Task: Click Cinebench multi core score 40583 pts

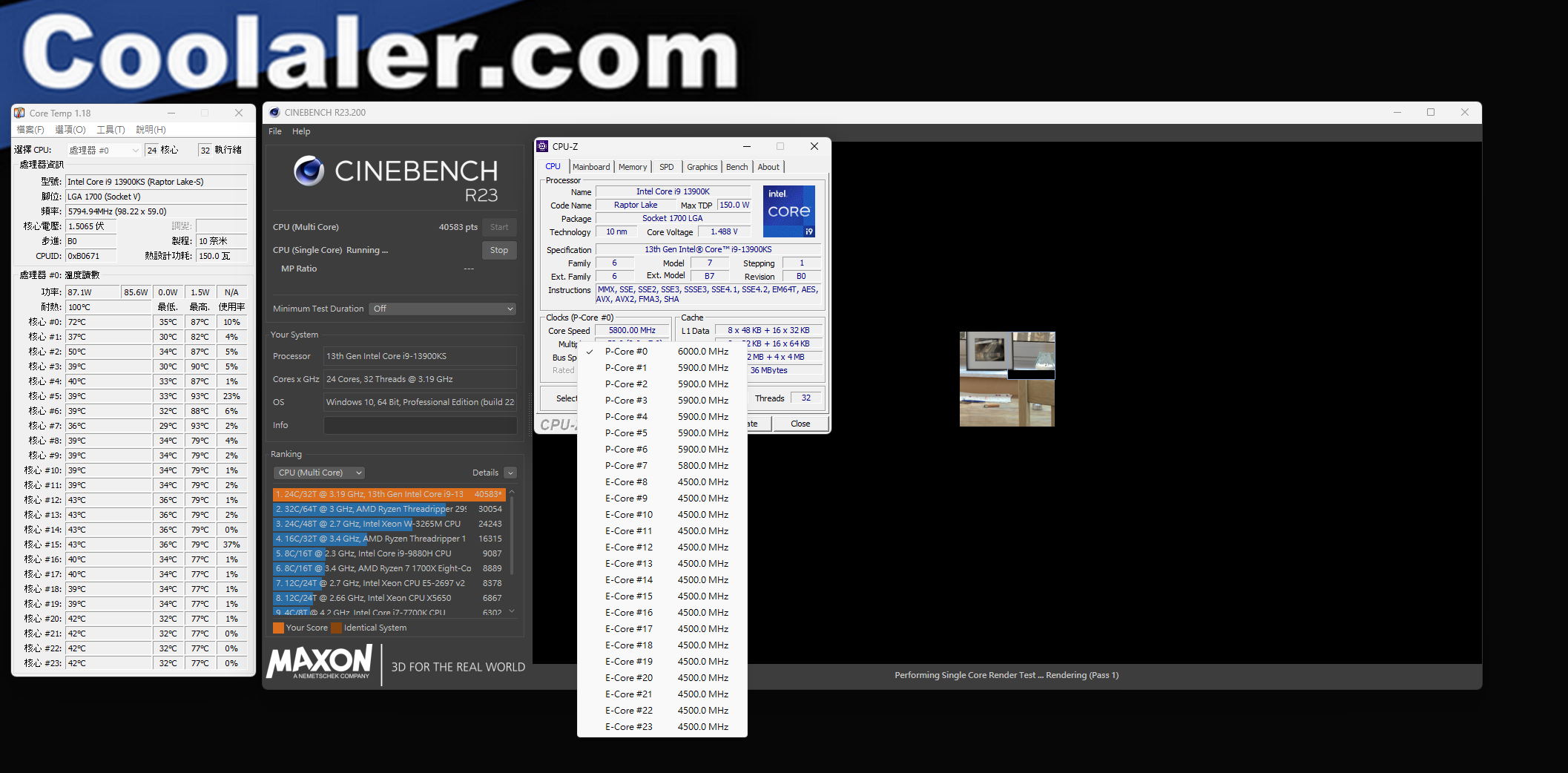Action: tap(458, 227)
